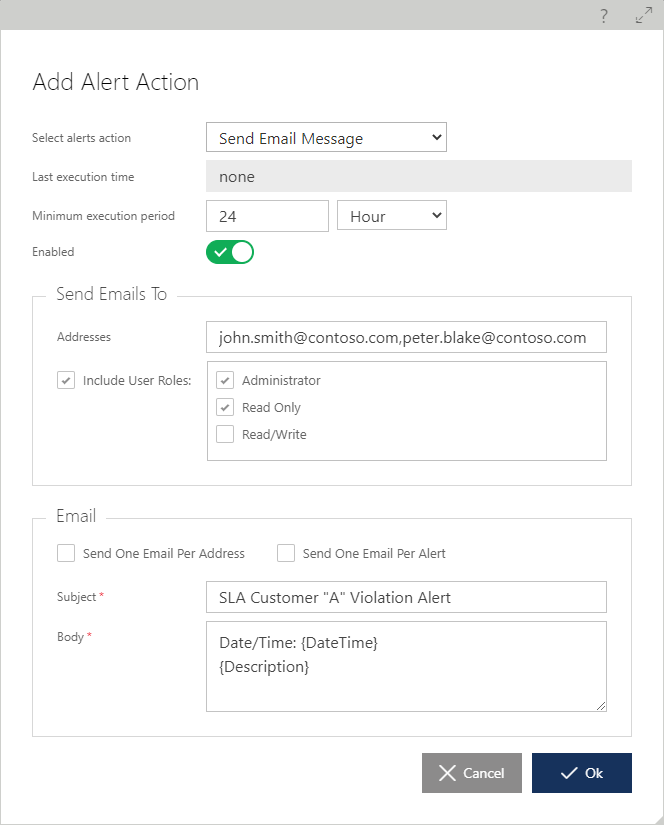The image size is (664, 825).
Task: Enable Send One Email Per Address
Action: 66,553
